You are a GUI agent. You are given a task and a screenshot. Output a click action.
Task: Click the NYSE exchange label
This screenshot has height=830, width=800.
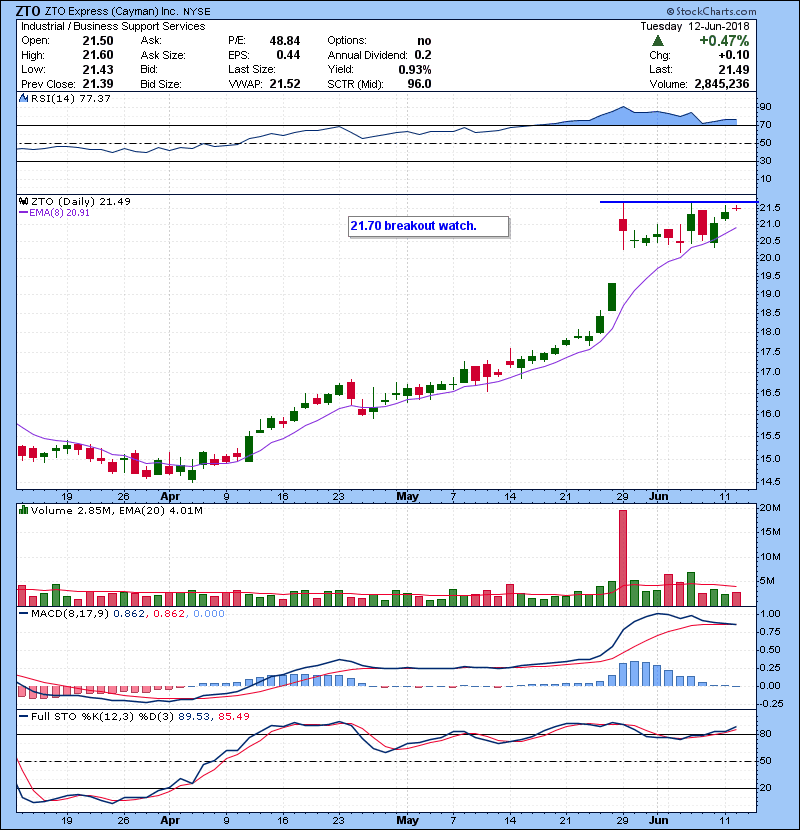coord(197,12)
